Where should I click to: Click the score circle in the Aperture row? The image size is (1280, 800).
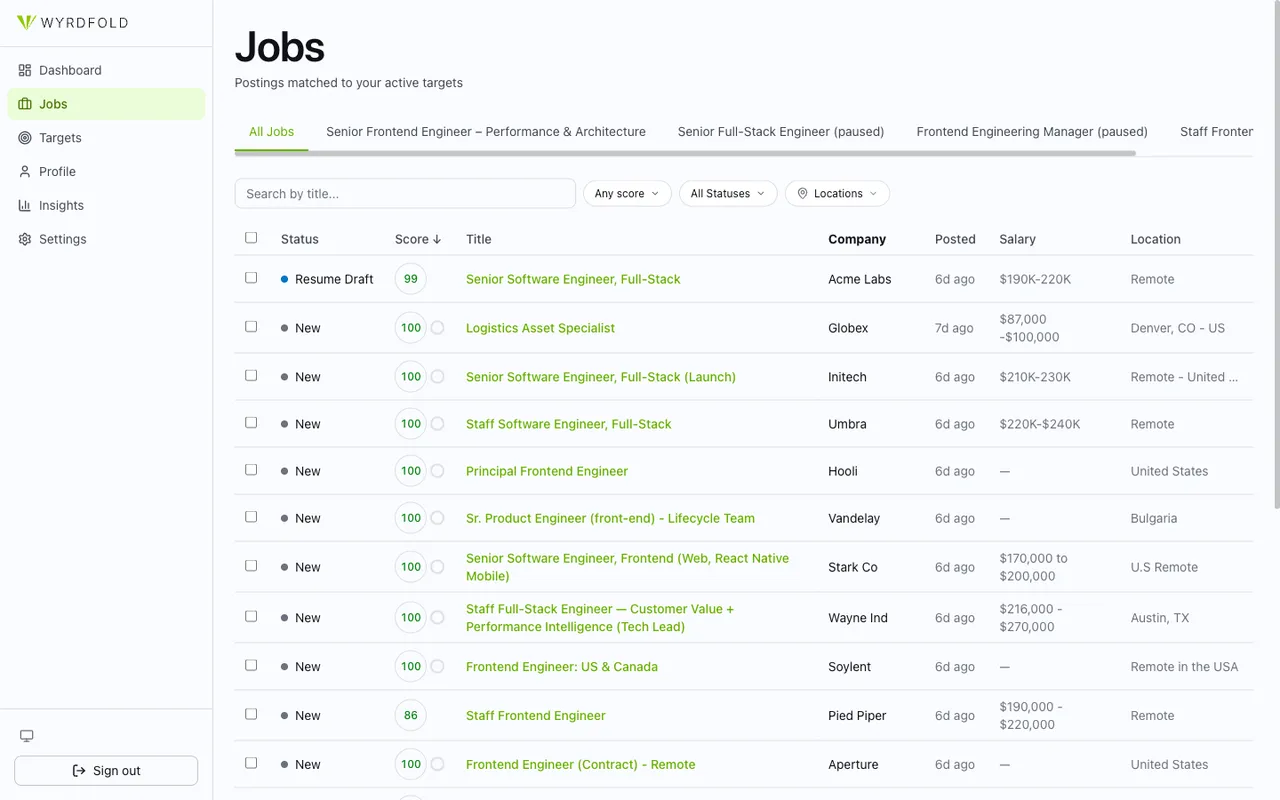pos(437,765)
